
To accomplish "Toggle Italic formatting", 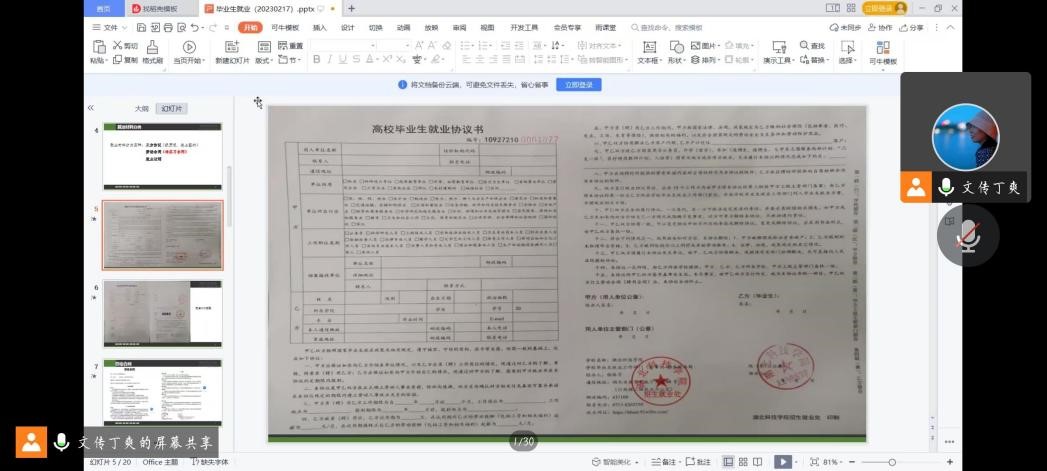I will pos(329,60).
